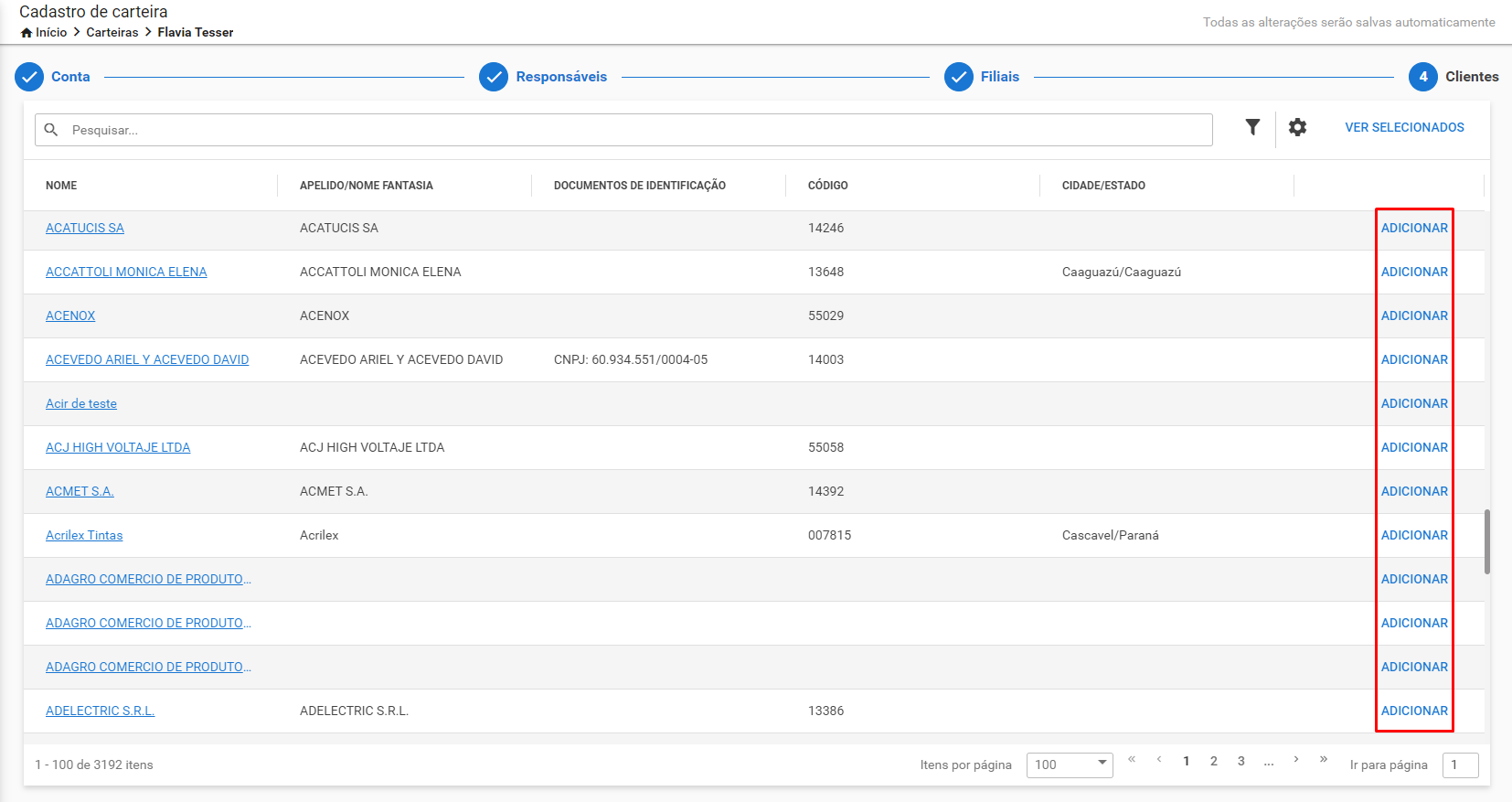
Task: Sort by NOME column header
Action: coord(61,186)
